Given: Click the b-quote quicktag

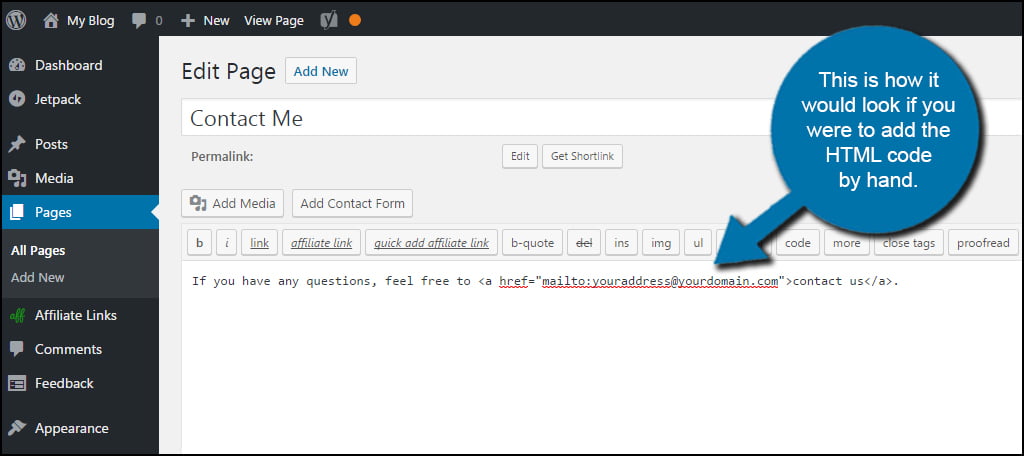Looking at the screenshot, I should click(532, 243).
